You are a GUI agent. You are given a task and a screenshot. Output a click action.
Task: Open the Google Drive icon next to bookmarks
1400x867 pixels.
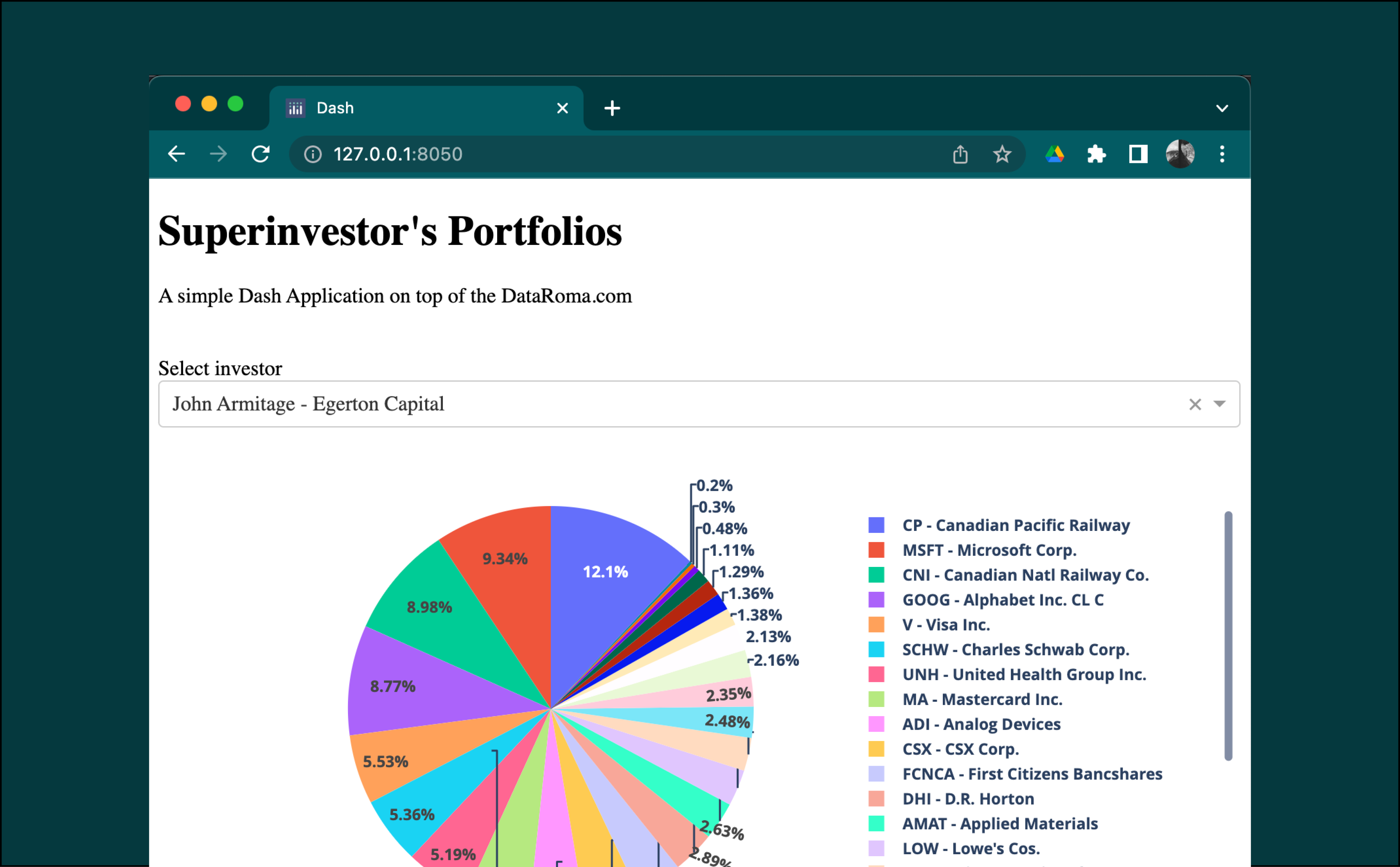pos(1055,154)
